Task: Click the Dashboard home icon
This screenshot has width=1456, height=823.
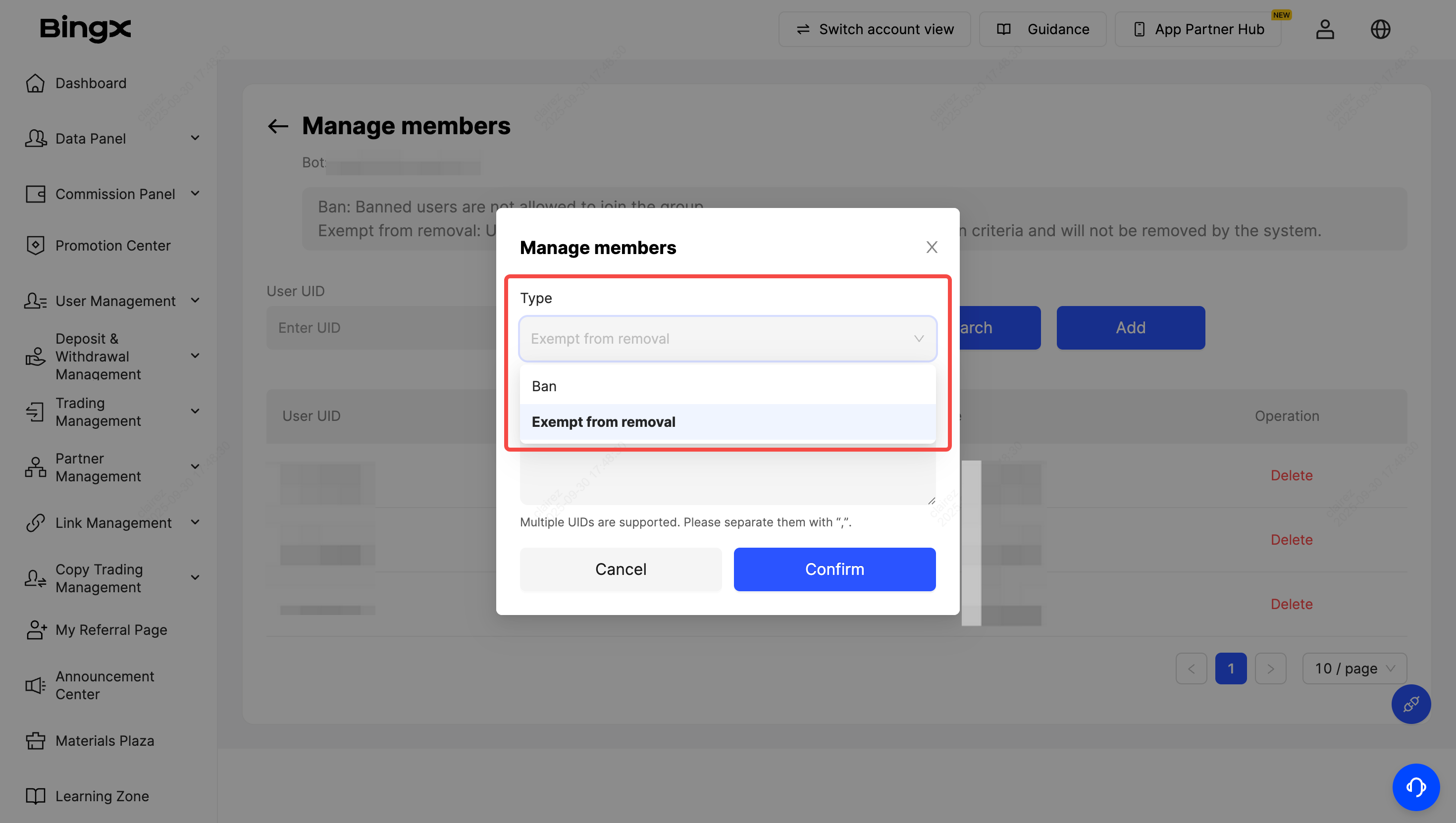Action: (35, 83)
